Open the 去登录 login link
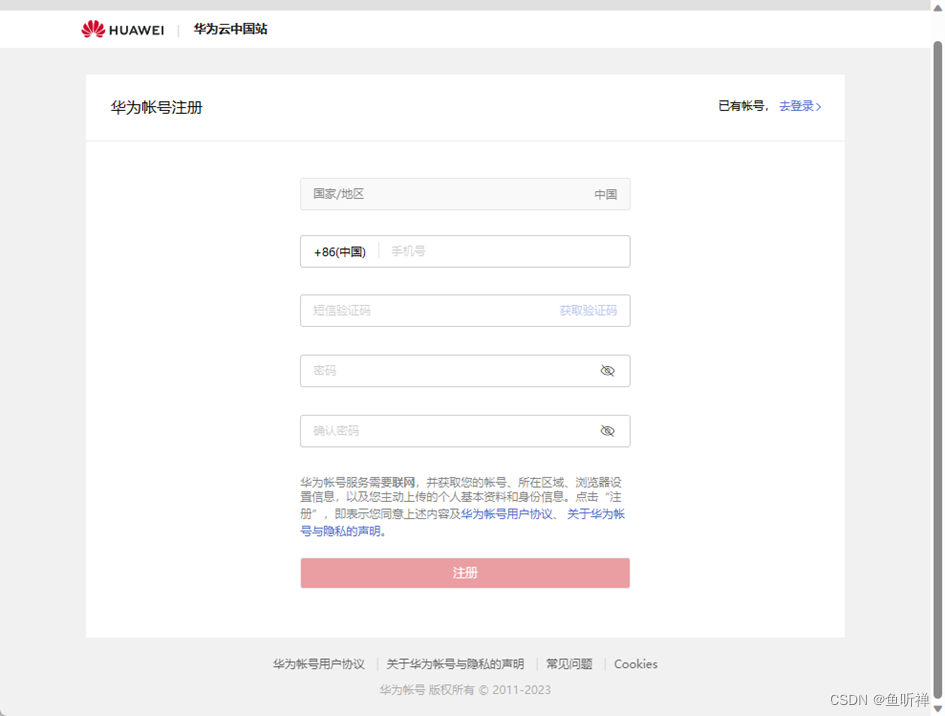 [x=800, y=106]
